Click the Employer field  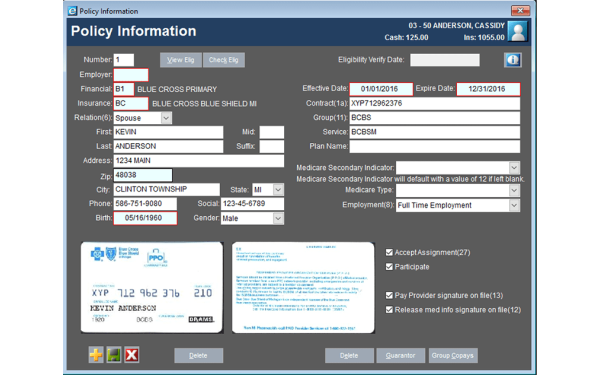point(131,75)
